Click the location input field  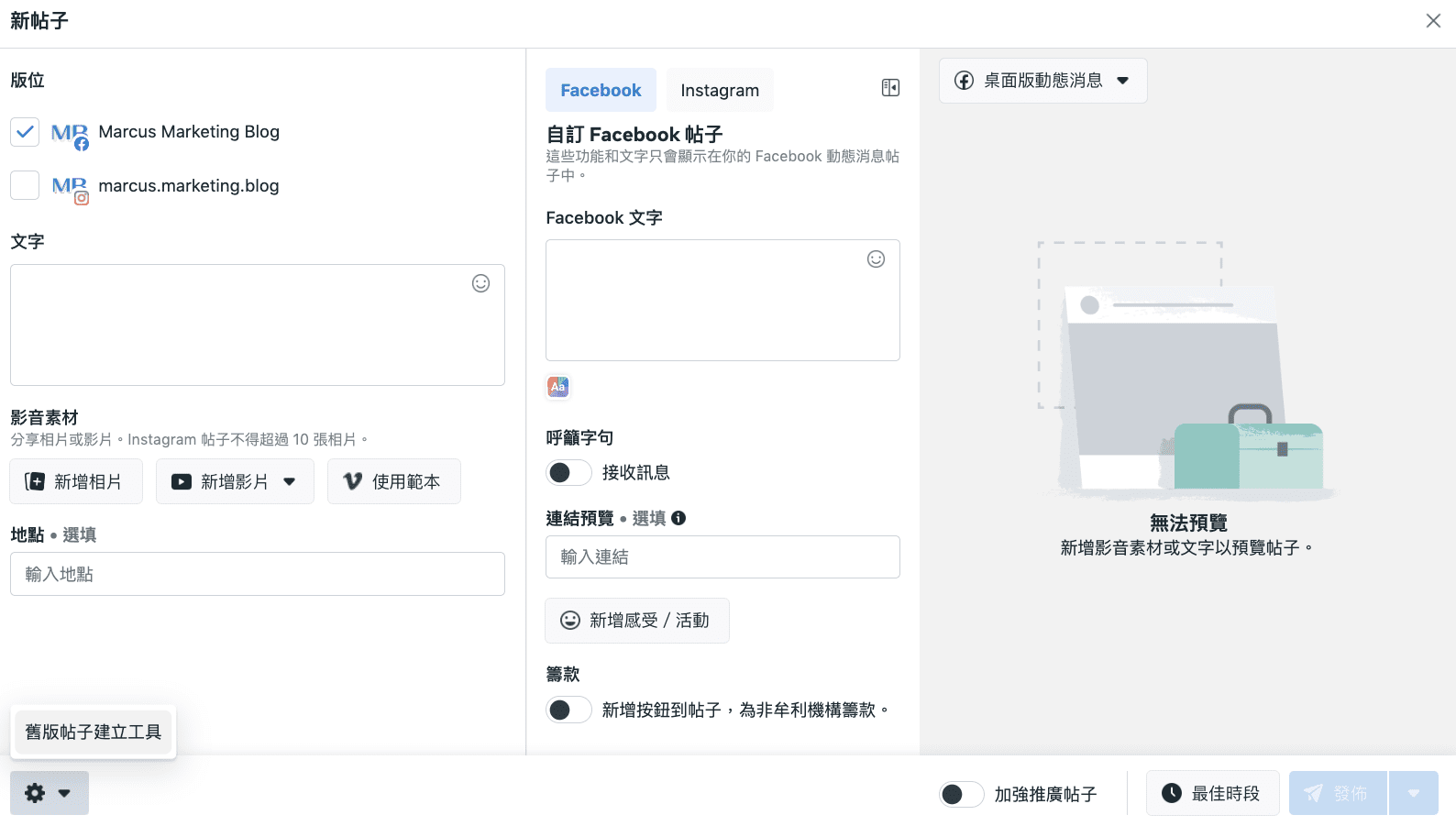[258, 574]
